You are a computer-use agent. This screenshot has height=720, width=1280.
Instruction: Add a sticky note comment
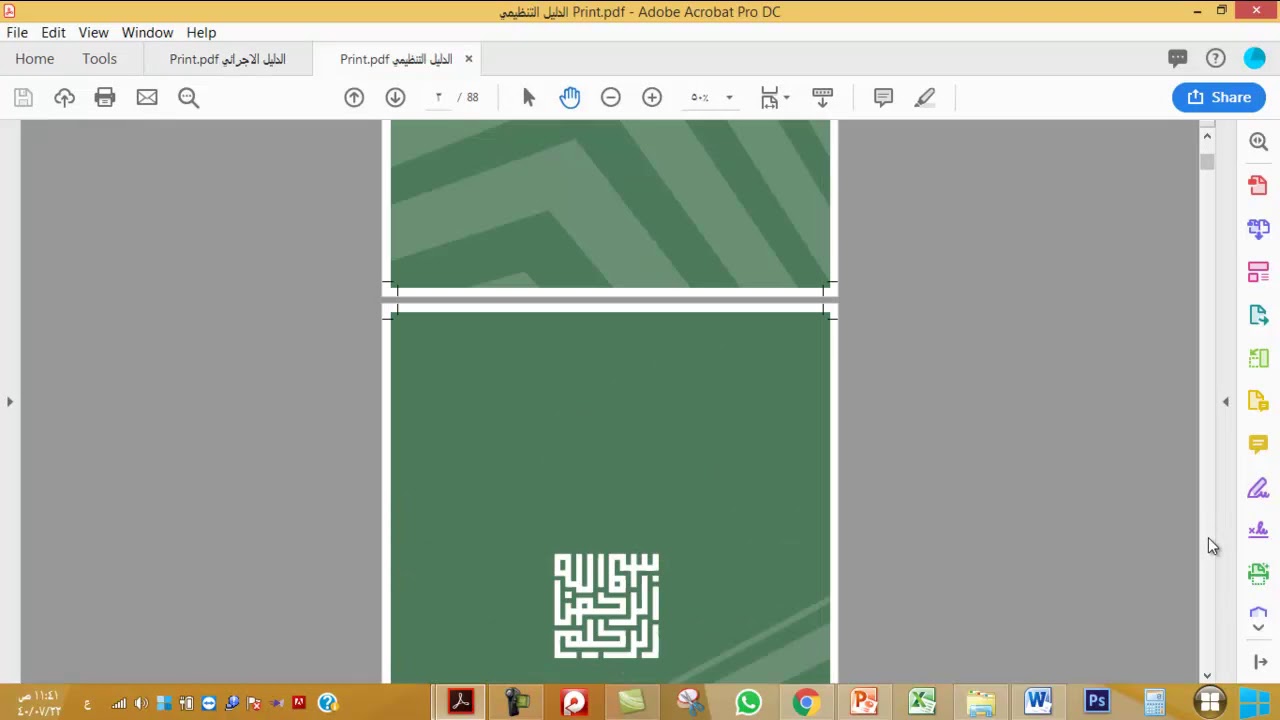tap(883, 97)
